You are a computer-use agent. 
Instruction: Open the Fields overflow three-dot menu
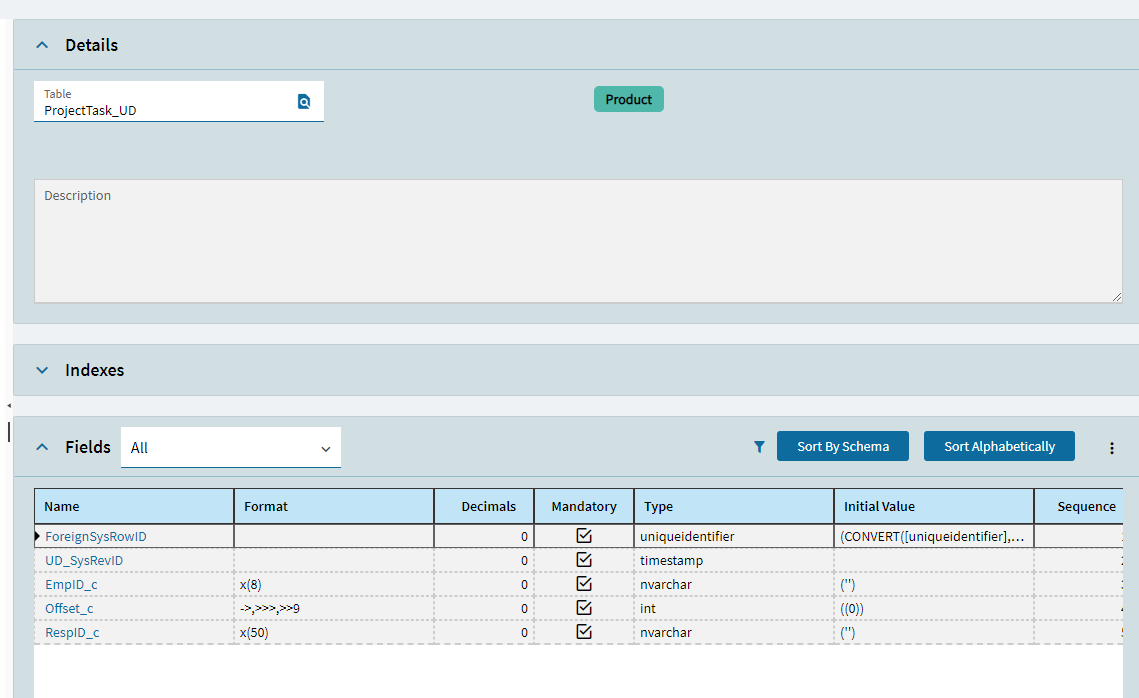1111,448
